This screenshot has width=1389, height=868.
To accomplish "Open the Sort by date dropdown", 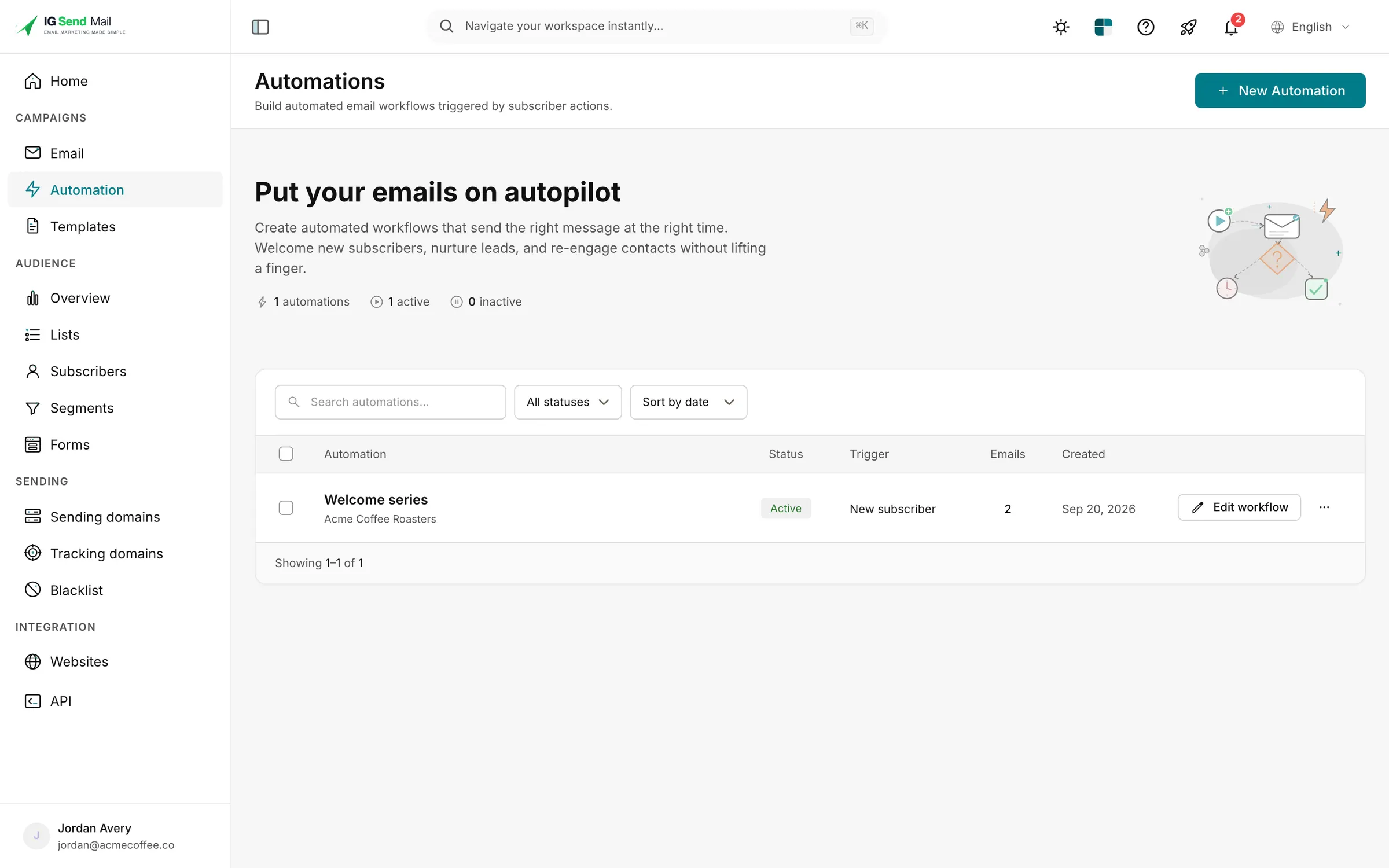I will tap(688, 402).
